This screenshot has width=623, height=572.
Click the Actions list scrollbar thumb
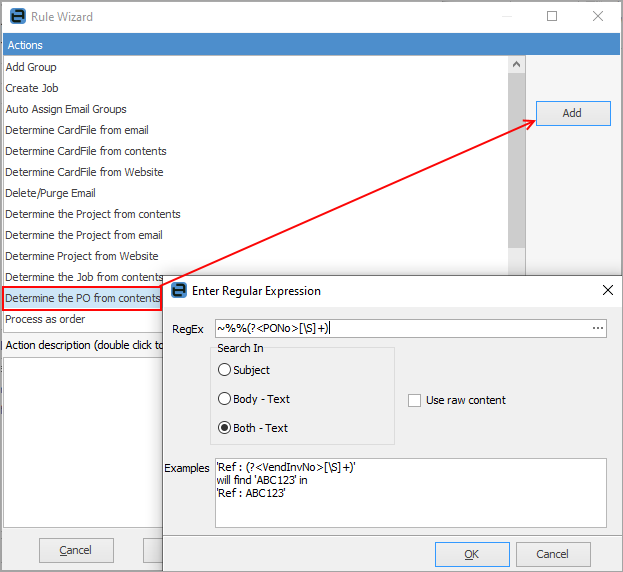click(516, 160)
